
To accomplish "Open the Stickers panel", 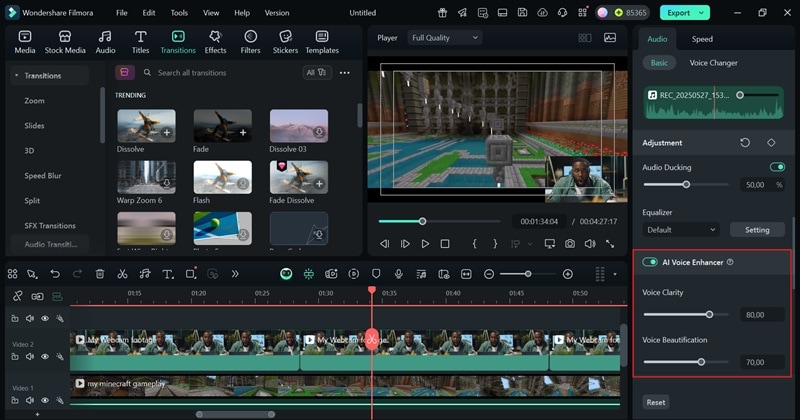I will coord(285,42).
